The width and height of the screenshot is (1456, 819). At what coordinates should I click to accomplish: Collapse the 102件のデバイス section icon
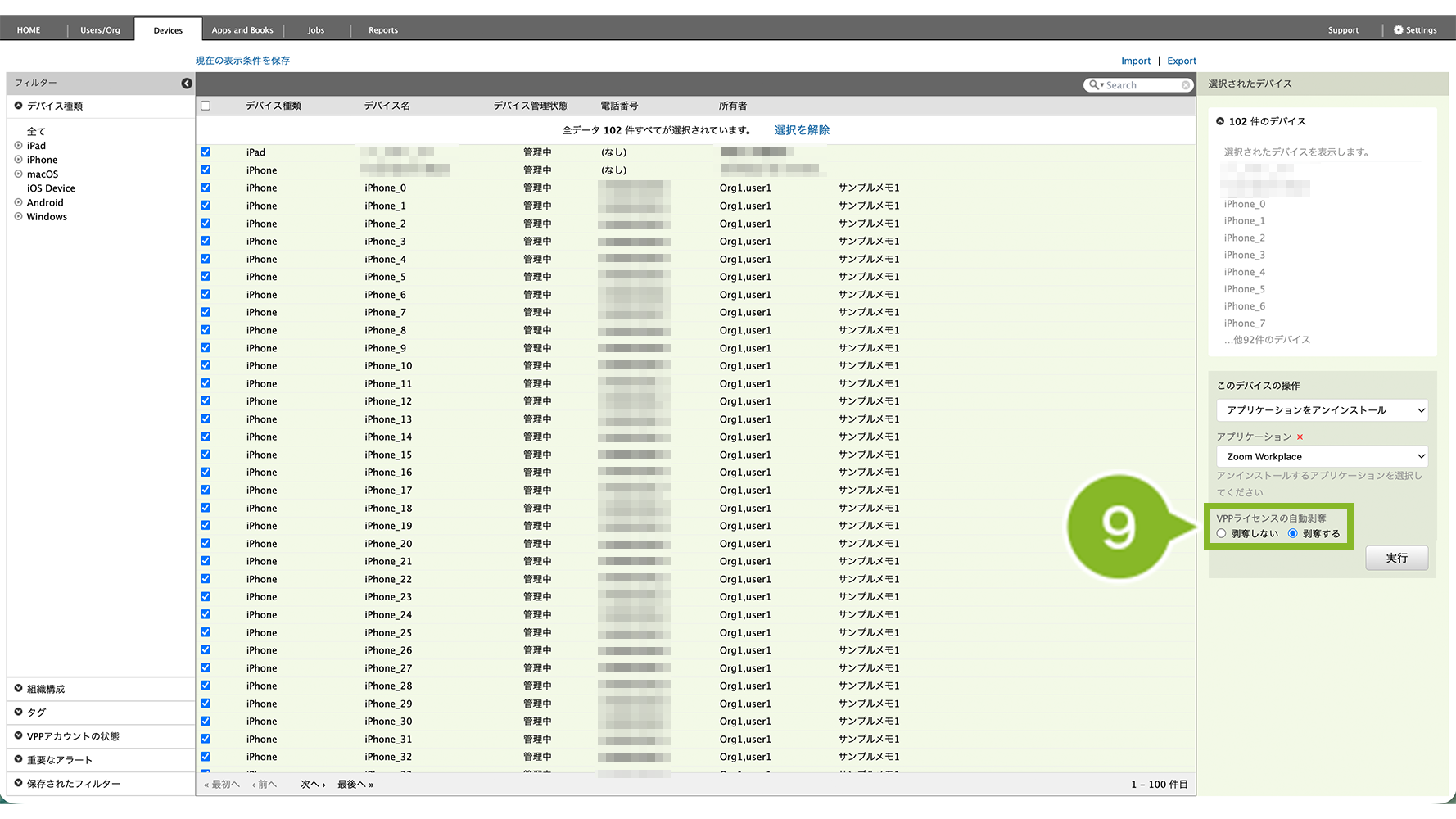click(1220, 121)
